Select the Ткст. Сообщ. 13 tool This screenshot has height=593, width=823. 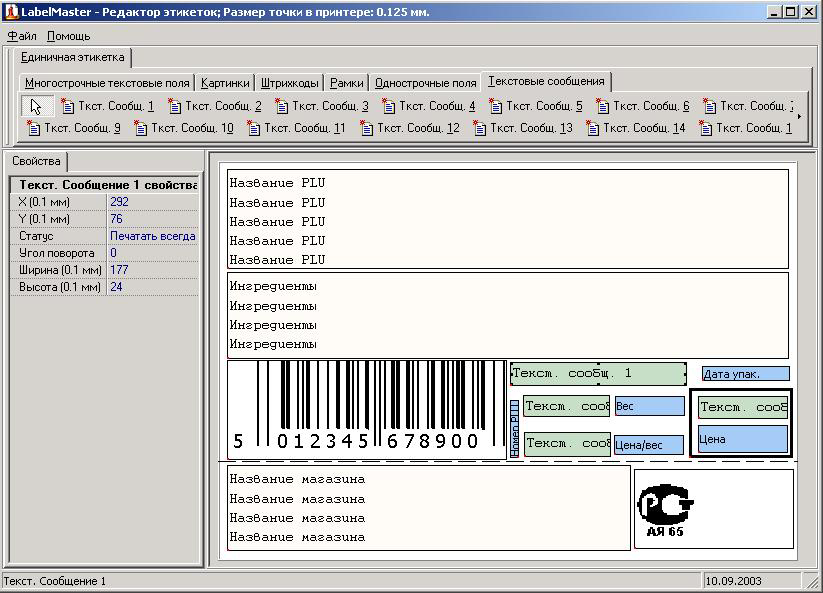click(x=522, y=128)
